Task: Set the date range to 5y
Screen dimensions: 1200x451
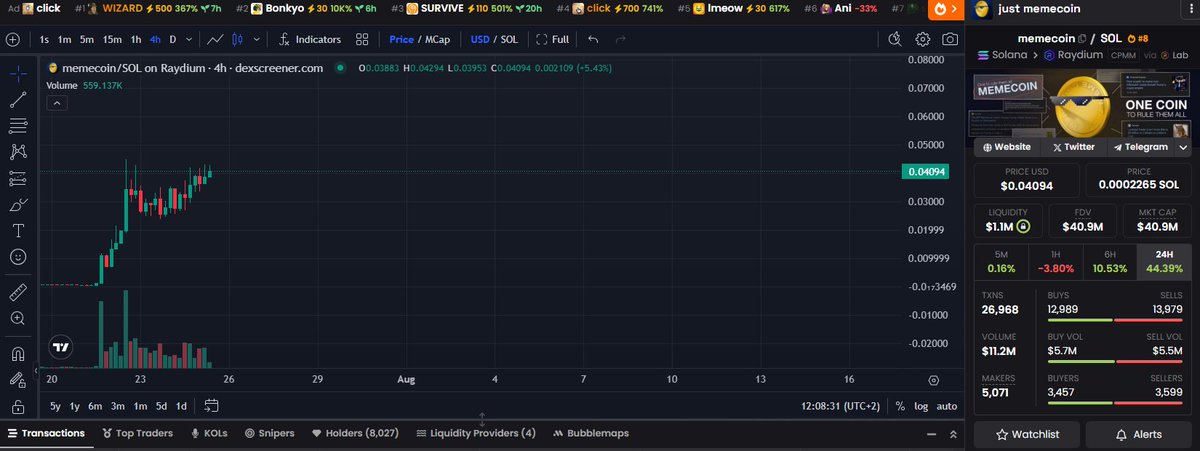Action: [56, 406]
